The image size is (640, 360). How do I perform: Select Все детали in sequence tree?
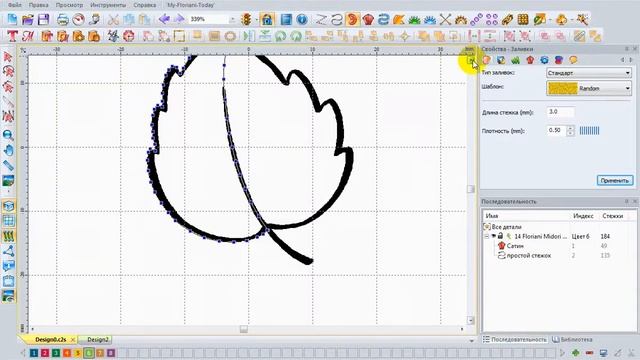[x=507, y=227]
